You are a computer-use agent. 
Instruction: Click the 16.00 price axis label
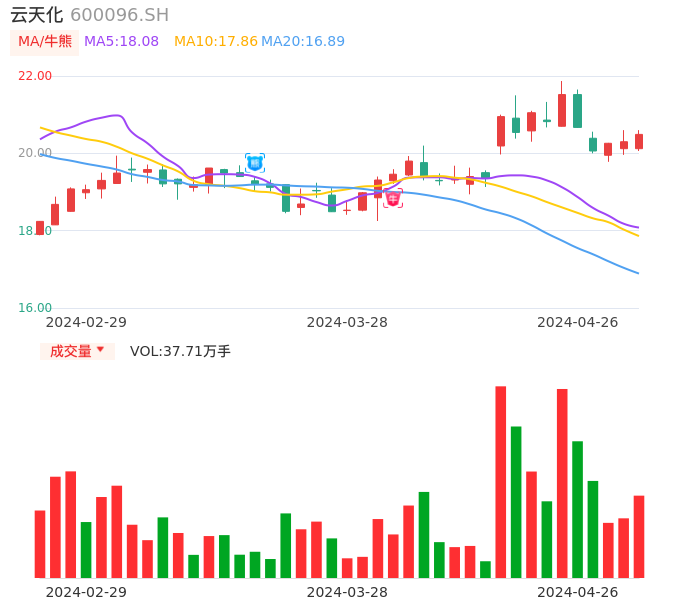click(35, 308)
